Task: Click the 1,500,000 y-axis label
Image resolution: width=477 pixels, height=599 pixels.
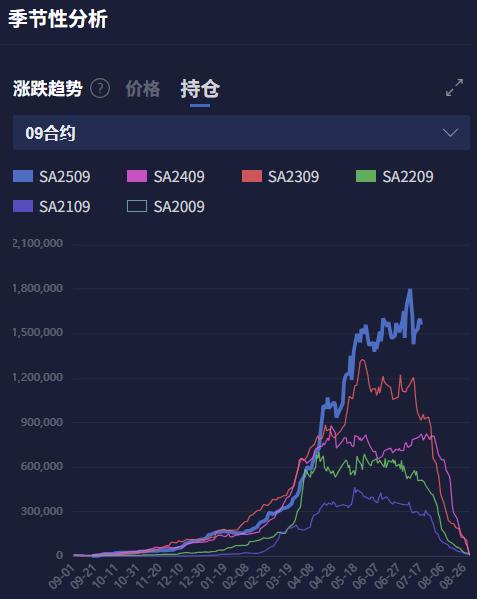Action: 37,332
